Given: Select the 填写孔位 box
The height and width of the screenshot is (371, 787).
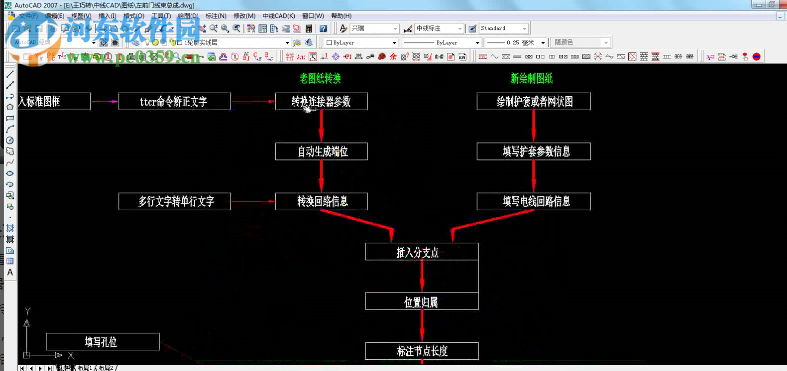Looking at the screenshot, I should (103, 342).
